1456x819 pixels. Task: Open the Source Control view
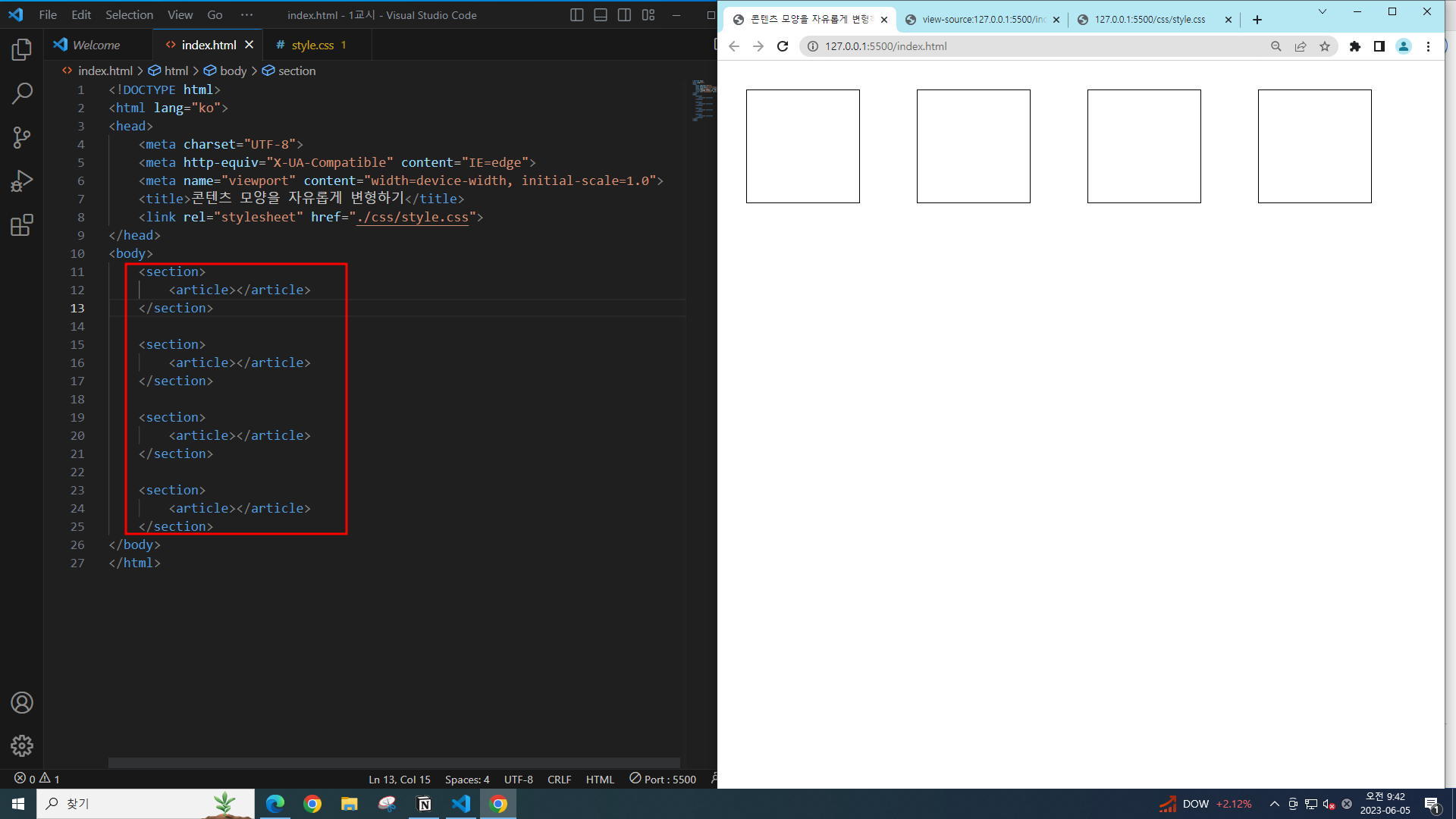point(22,137)
